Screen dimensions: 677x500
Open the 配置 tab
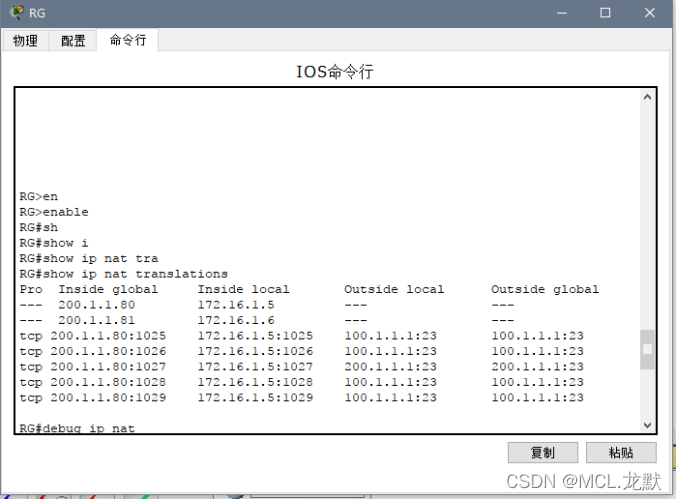tap(73, 41)
